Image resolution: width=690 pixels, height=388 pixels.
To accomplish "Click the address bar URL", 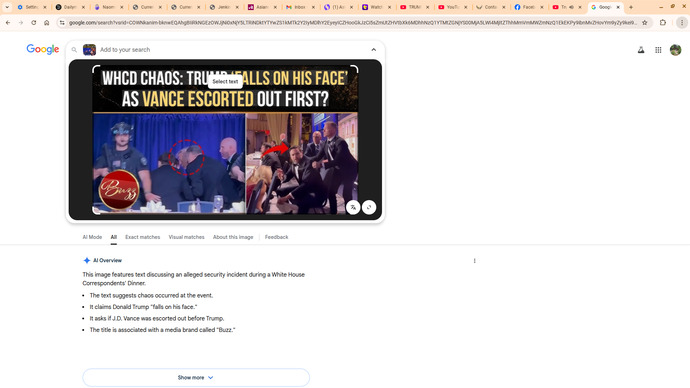I will 352,22.
